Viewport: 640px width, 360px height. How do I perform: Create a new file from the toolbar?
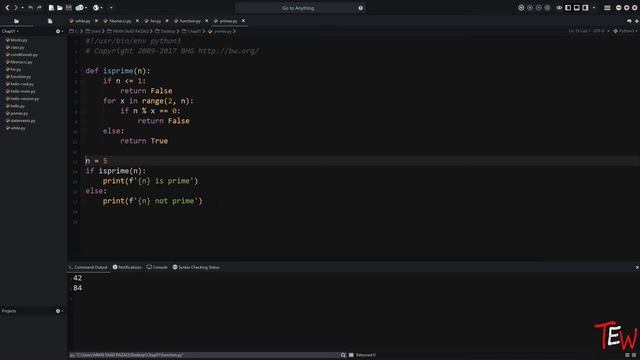(x=51, y=8)
